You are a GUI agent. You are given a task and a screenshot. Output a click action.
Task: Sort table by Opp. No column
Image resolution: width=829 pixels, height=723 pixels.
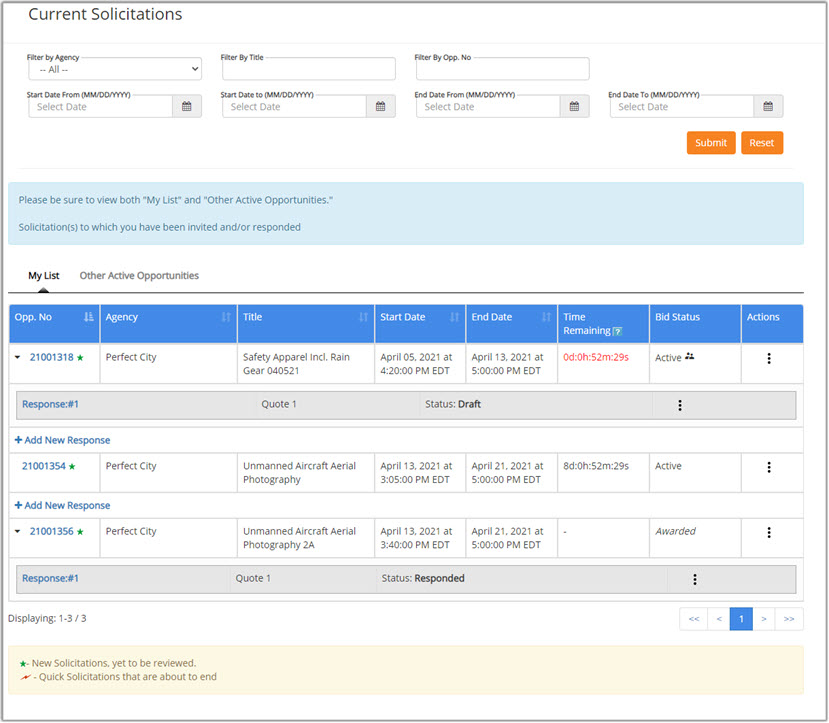tap(89, 317)
